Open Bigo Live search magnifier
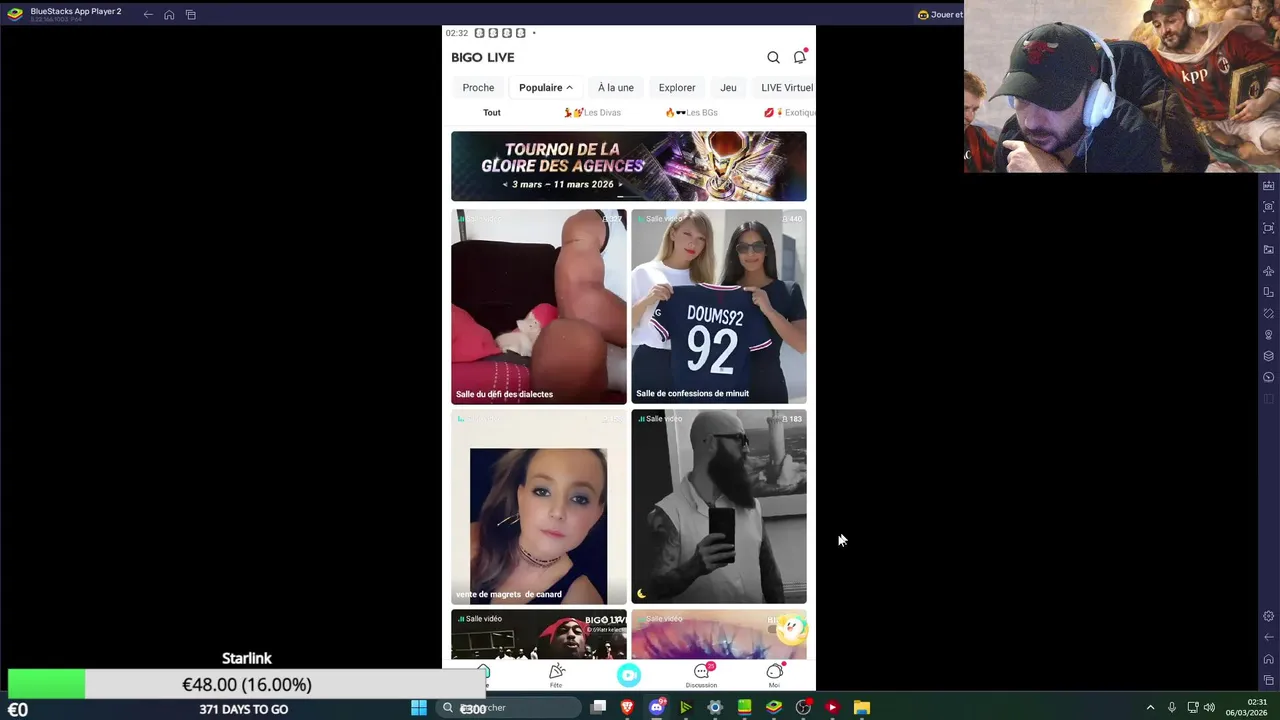 tap(773, 57)
